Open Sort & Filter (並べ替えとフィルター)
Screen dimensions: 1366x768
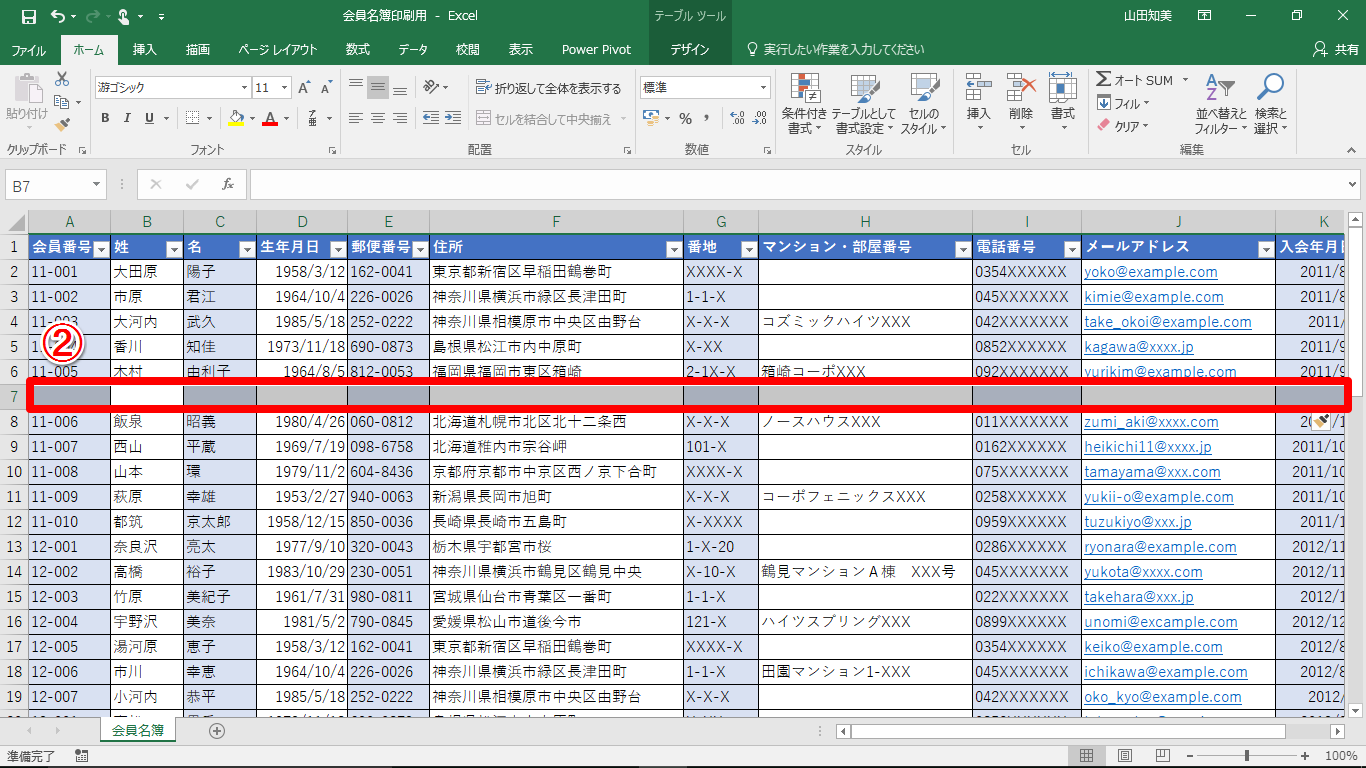(x=1221, y=104)
